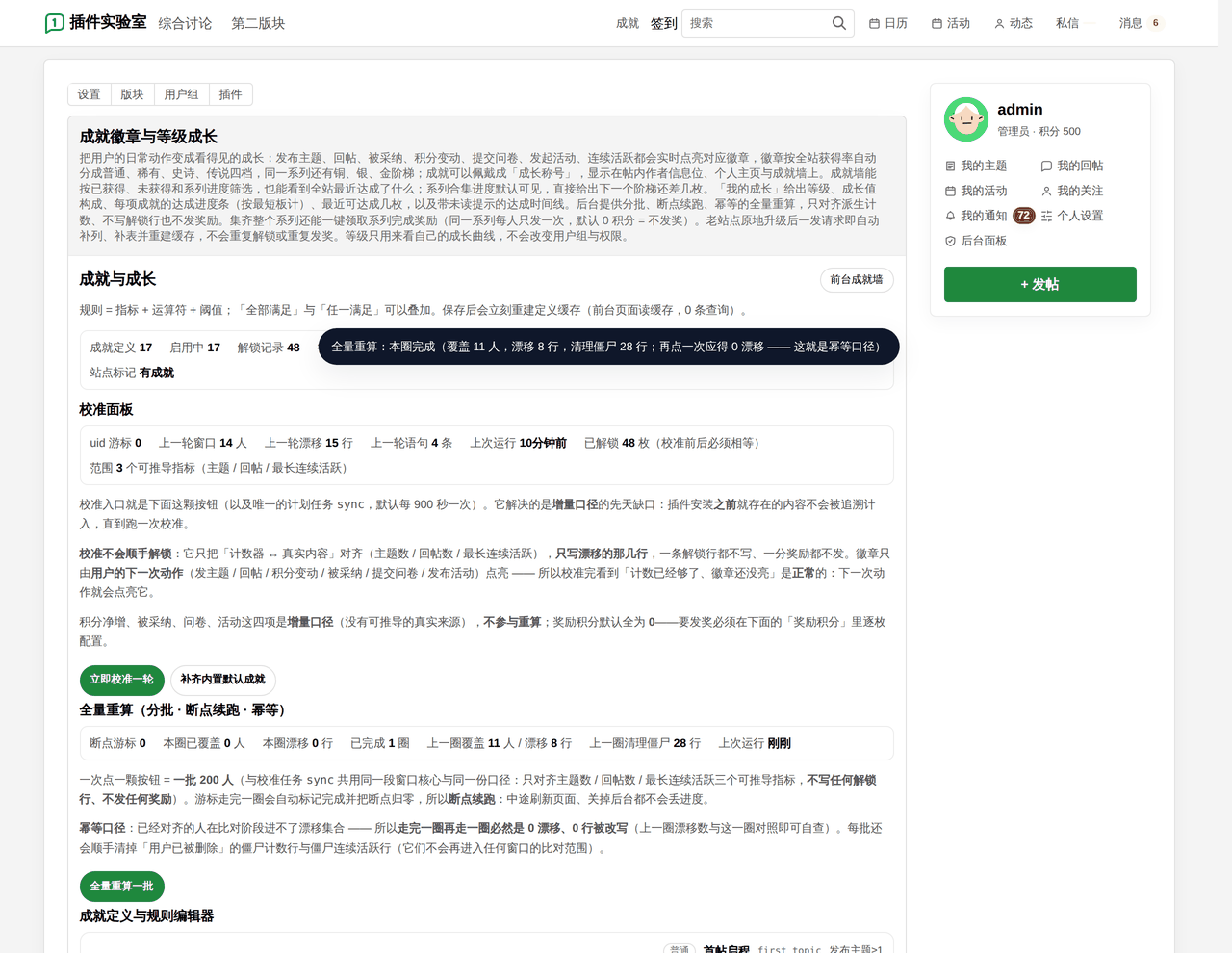Screen dimensions: 1232x953
Task: Click the 插件实验室 speech-bubble logo icon
Action: pos(55,23)
